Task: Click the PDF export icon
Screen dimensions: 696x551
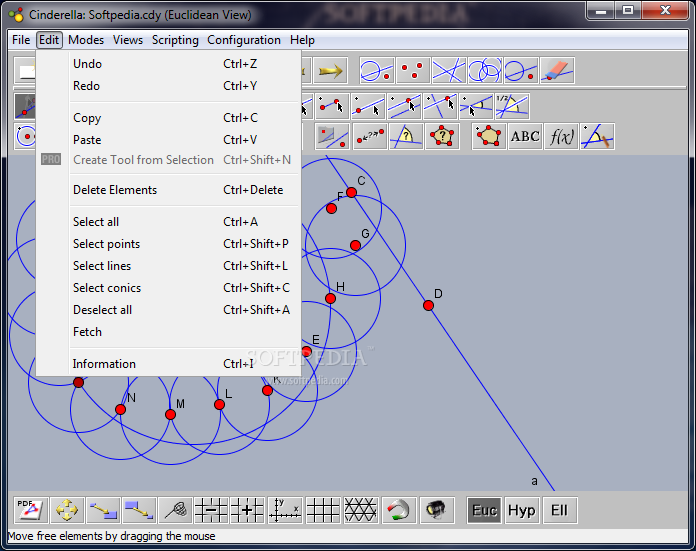Action: click(x=31, y=510)
